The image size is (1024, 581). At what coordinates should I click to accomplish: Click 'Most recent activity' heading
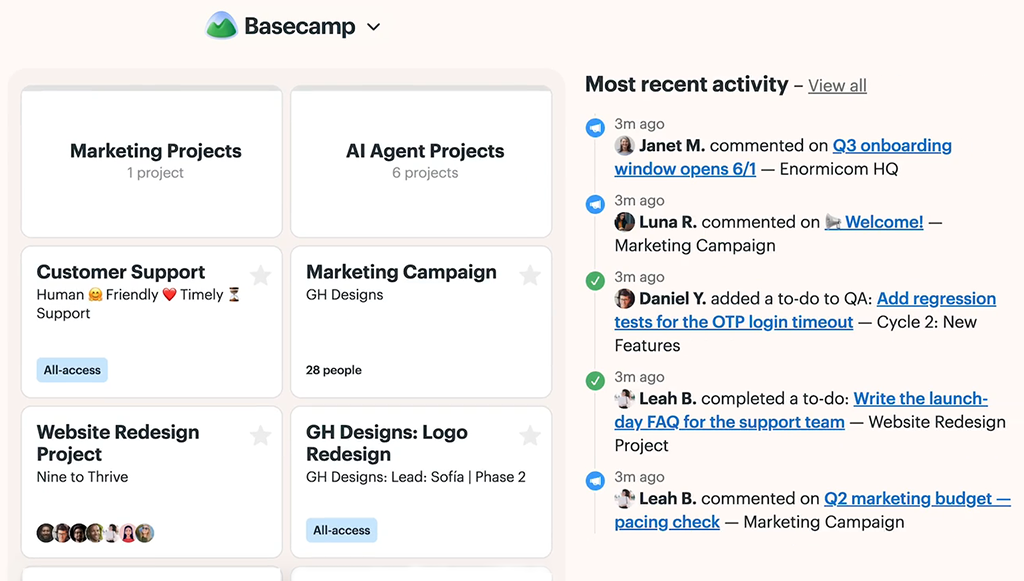pyautogui.click(x=686, y=84)
